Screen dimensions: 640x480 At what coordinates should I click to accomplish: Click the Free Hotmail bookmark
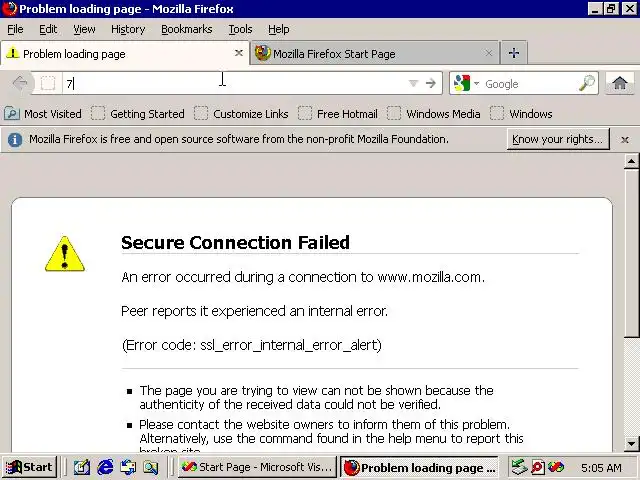338,114
